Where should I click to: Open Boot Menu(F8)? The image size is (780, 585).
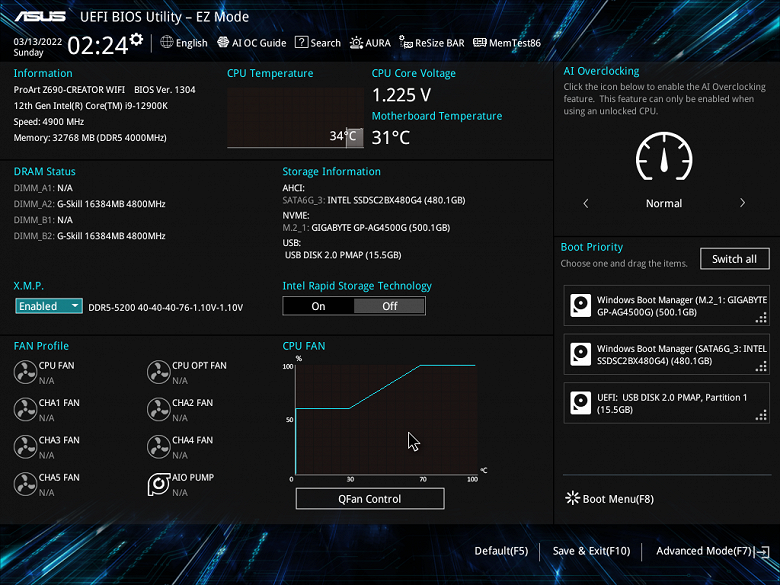(610, 498)
